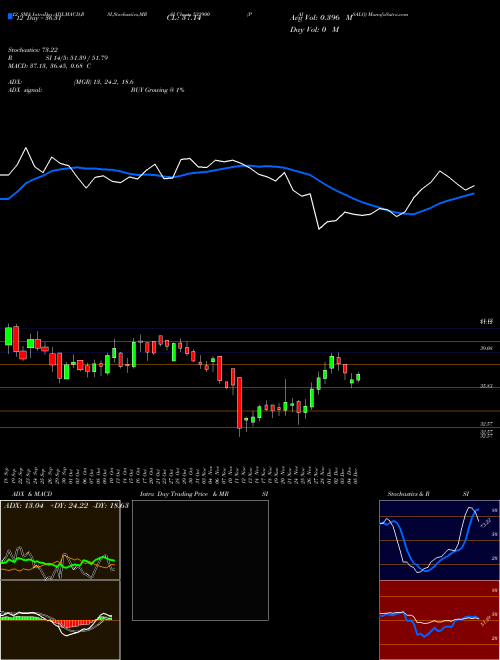
Task: Click the 73.22 value on Stochastics panel
Action: tap(484, 523)
